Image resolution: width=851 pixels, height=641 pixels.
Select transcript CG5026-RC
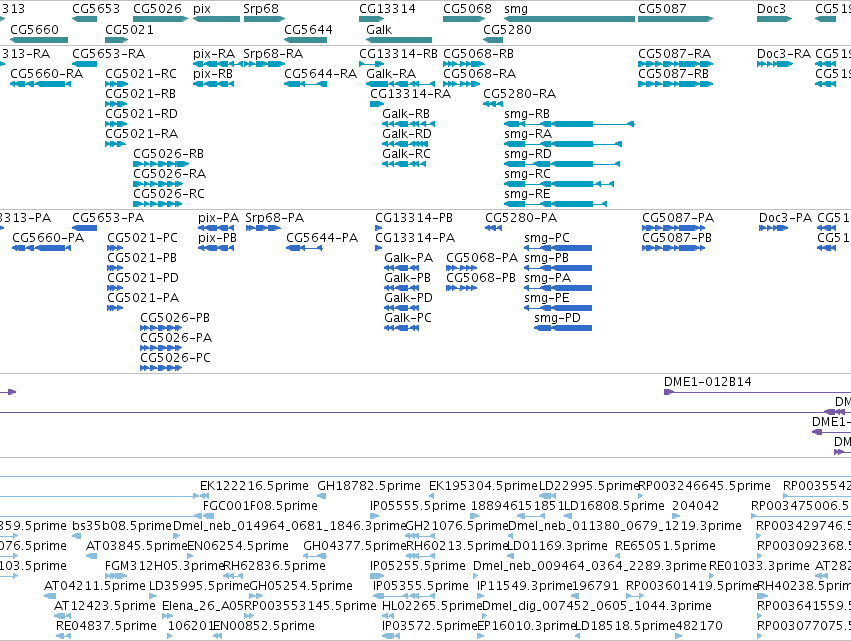point(157,205)
